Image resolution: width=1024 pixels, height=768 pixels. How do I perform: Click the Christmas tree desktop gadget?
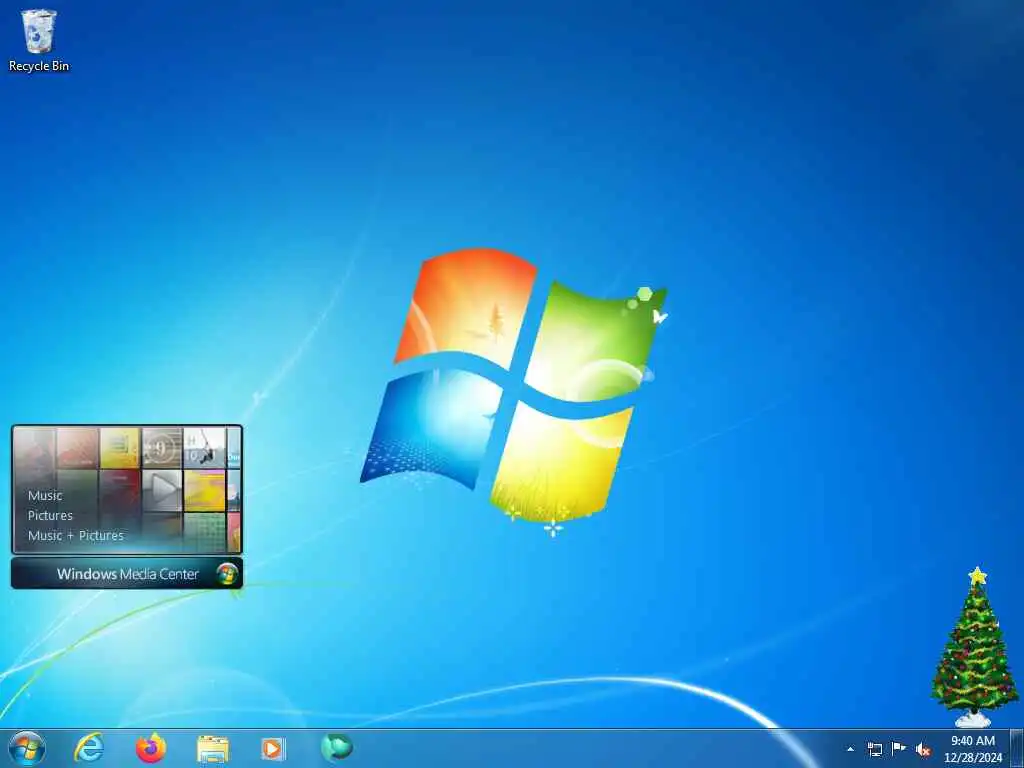[974, 647]
